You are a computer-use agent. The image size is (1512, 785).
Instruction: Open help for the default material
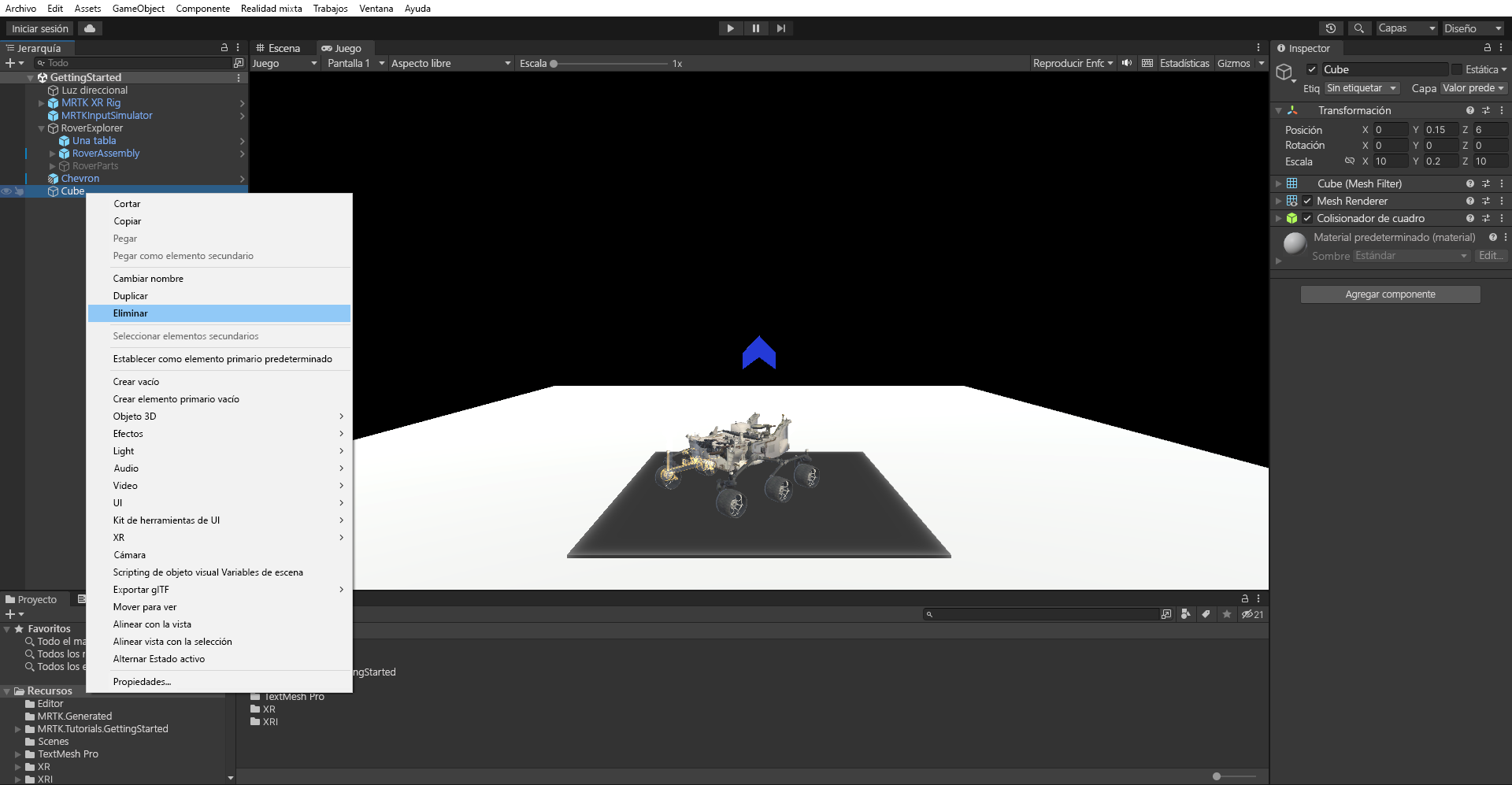pos(1493,237)
